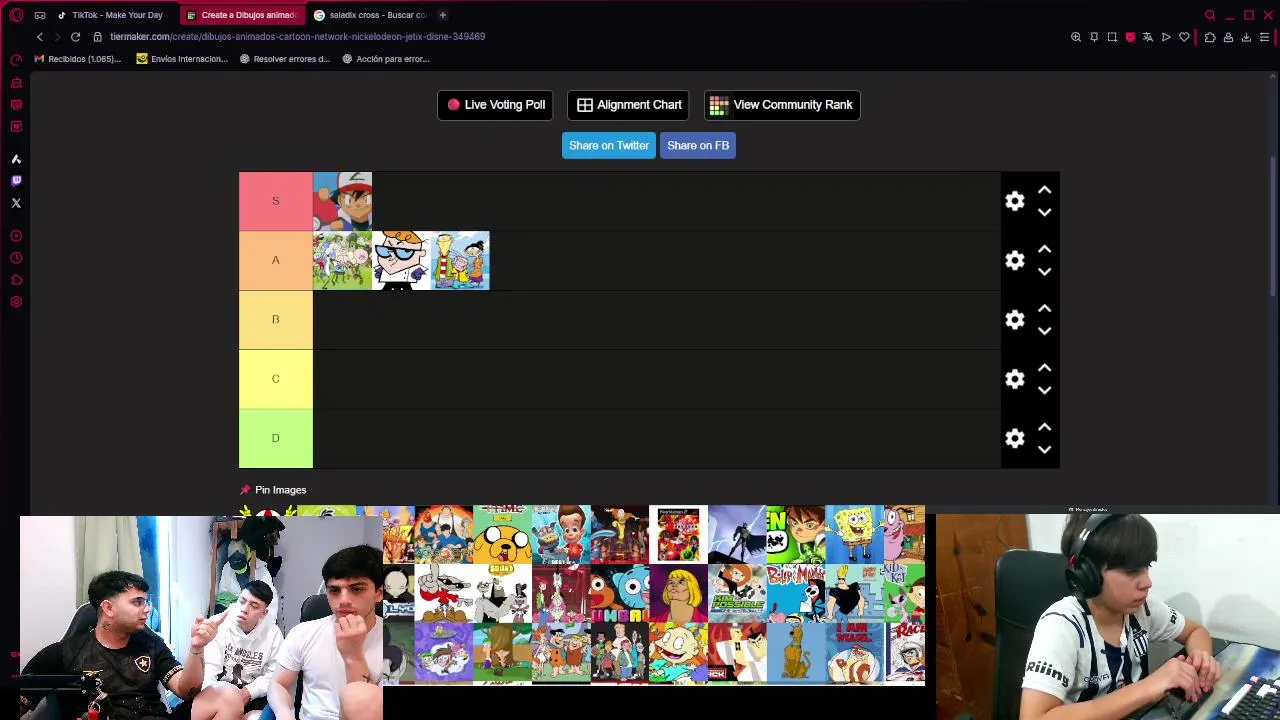The image size is (1280, 720).
Task: Open Twitch in the browser sidebar
Action: (x=16, y=181)
